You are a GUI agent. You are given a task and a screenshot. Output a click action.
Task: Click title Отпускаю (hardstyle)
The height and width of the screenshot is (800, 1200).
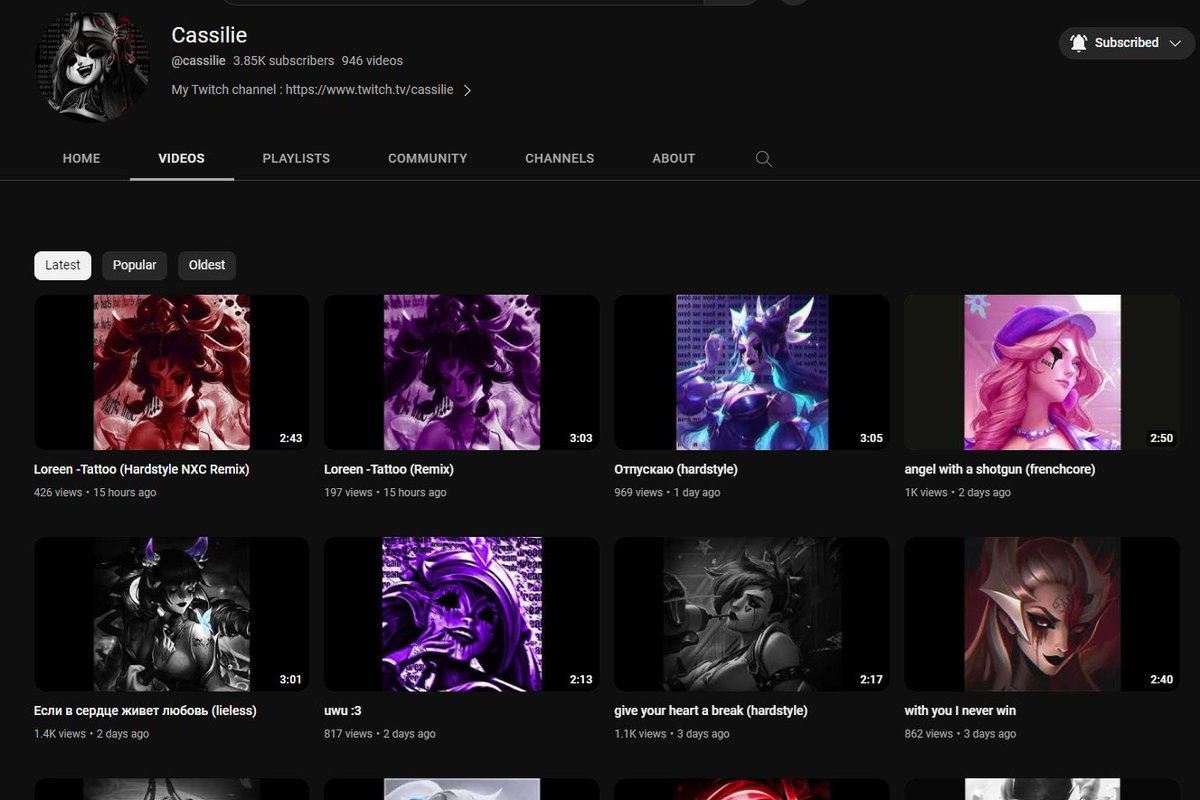676,469
